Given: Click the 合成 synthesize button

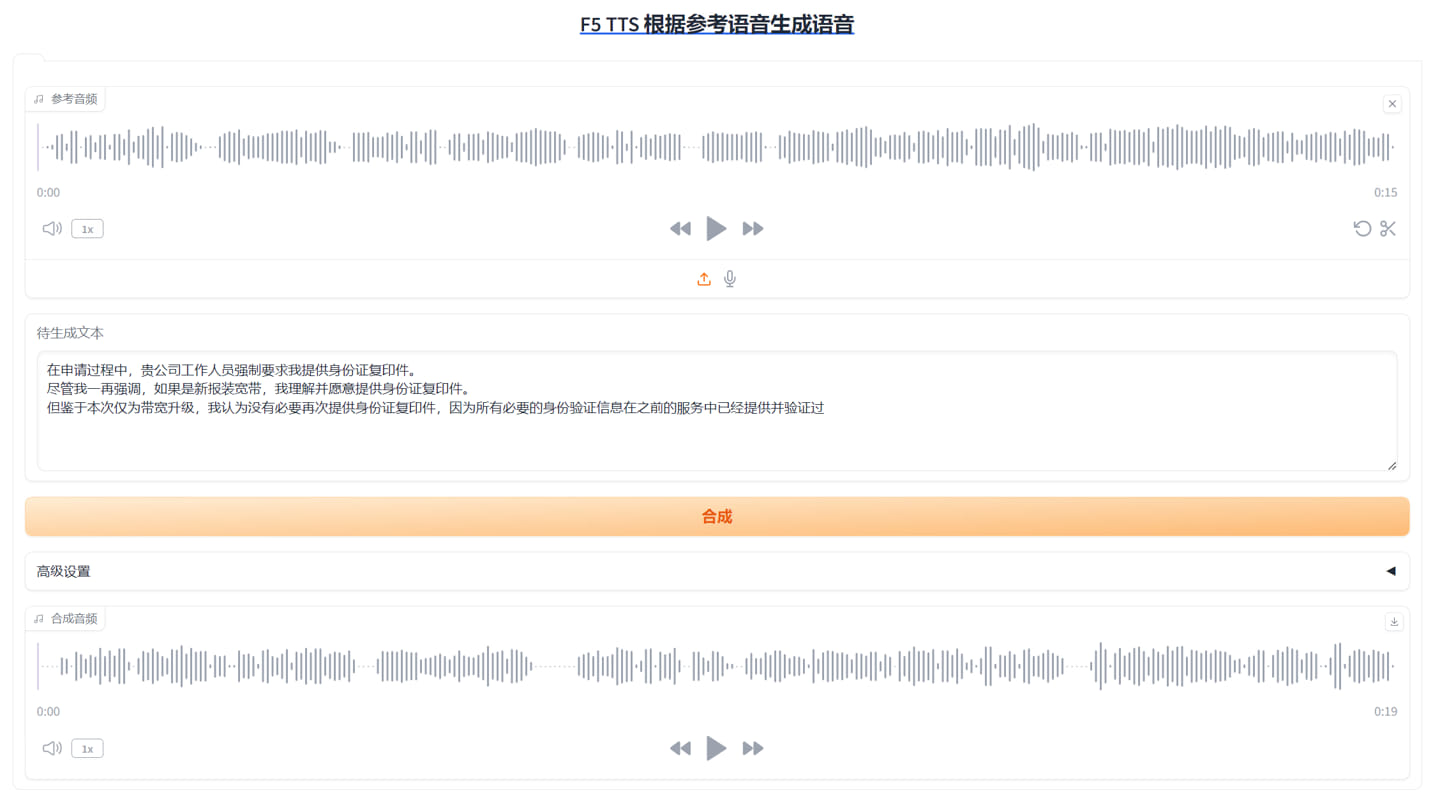Looking at the screenshot, I should 717,517.
